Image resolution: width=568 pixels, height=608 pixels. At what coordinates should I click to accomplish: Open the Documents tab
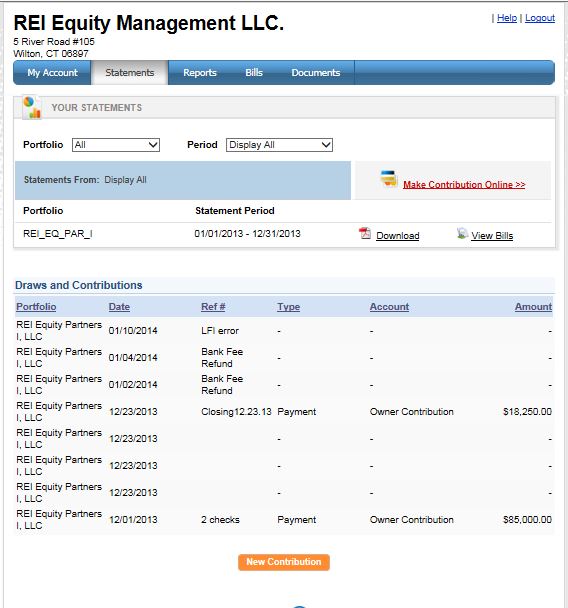click(316, 73)
